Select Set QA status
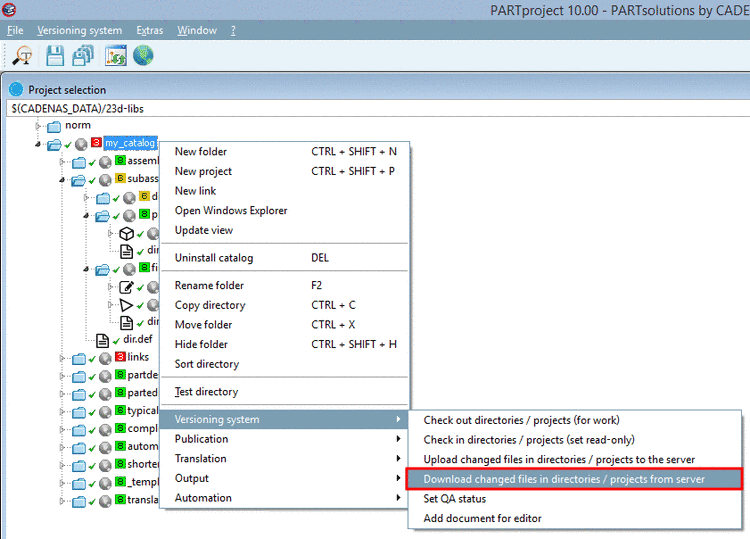 [x=574, y=499]
